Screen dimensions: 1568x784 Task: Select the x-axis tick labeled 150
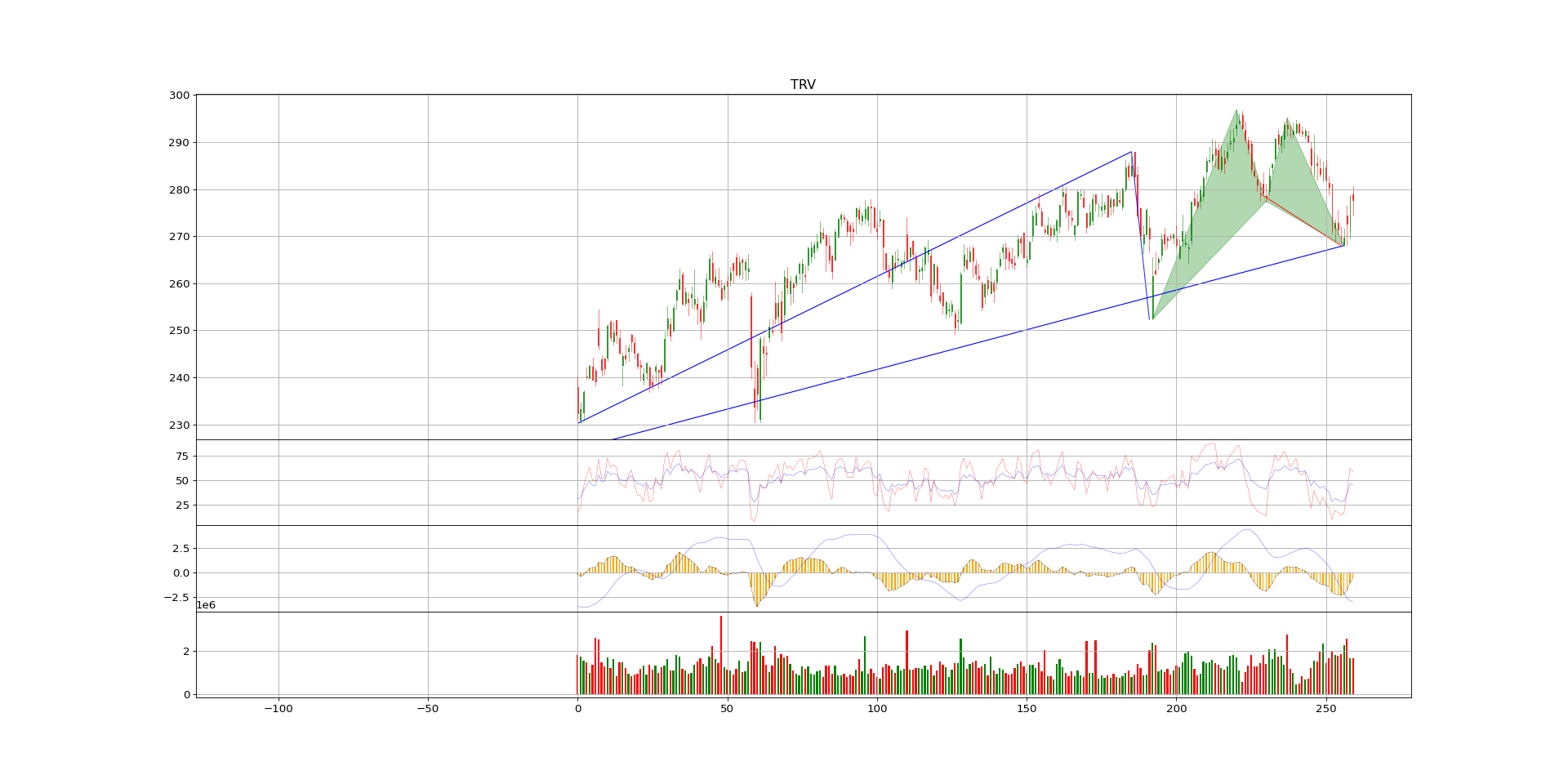[x=1027, y=709]
